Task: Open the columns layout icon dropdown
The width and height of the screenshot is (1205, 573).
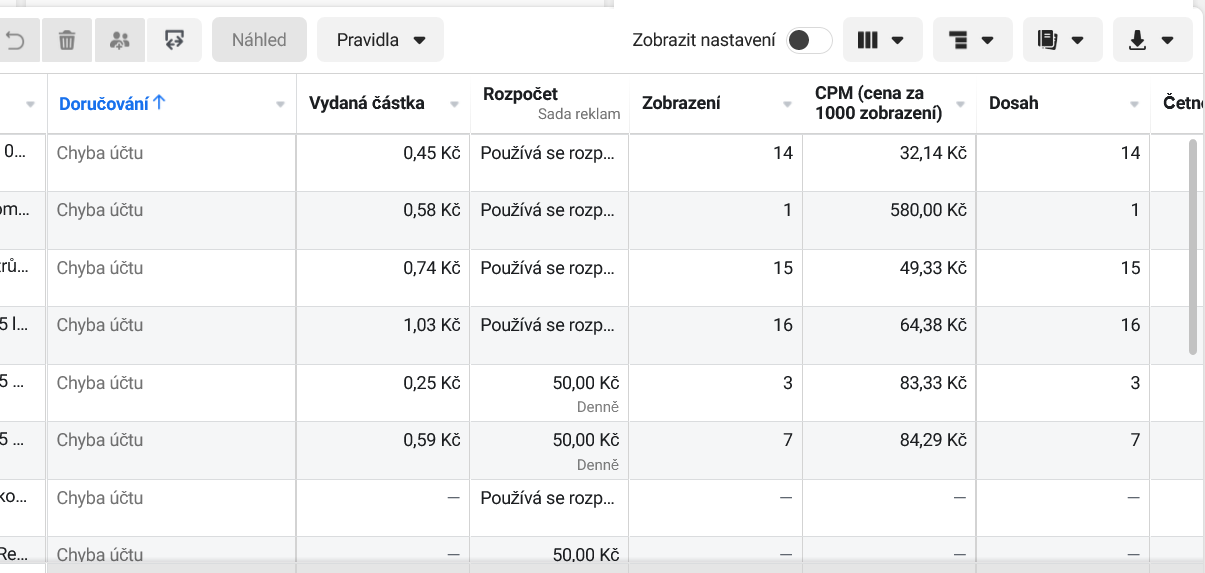Action: coord(881,40)
